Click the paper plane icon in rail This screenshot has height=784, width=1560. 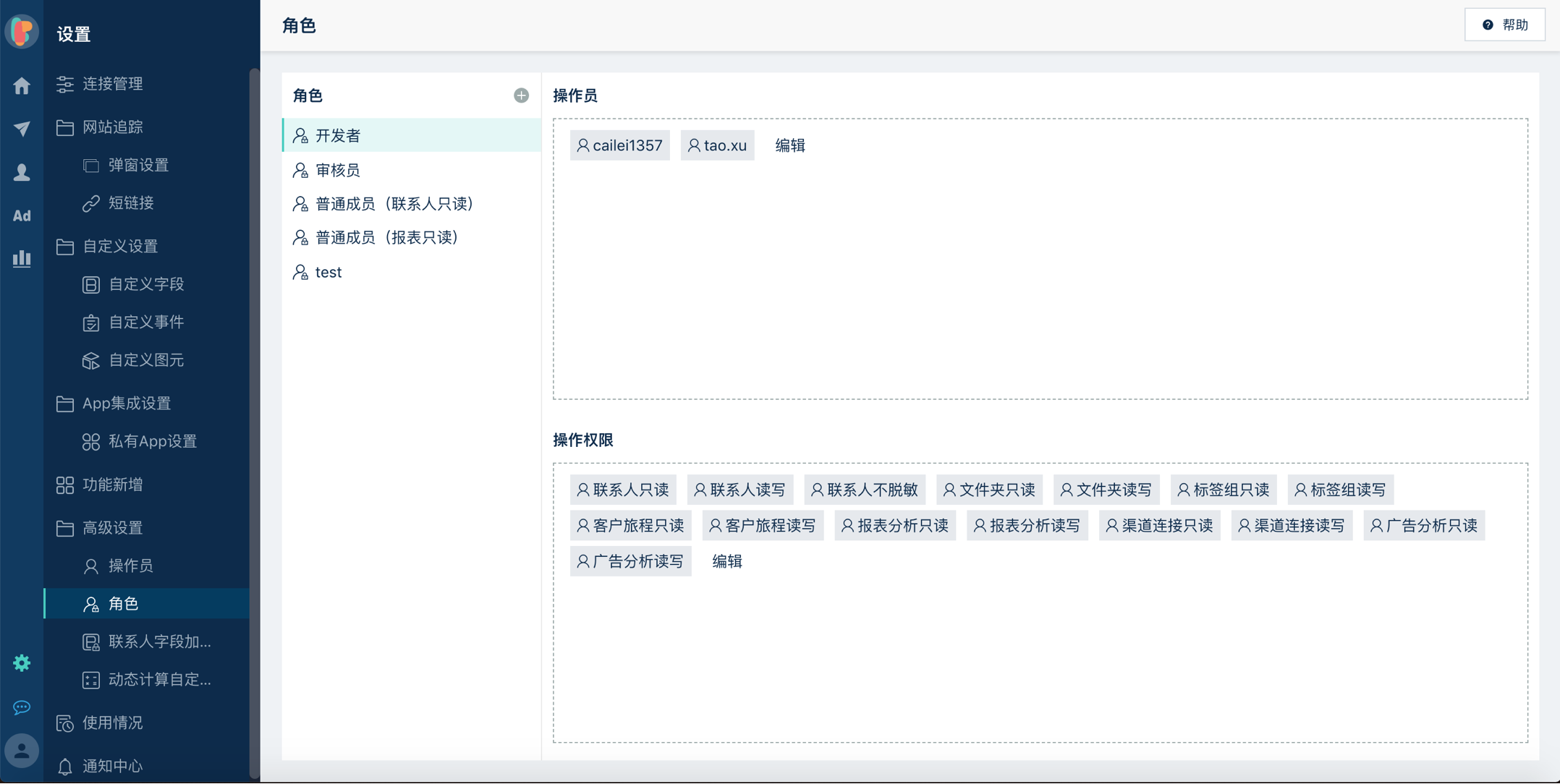pyautogui.click(x=22, y=129)
